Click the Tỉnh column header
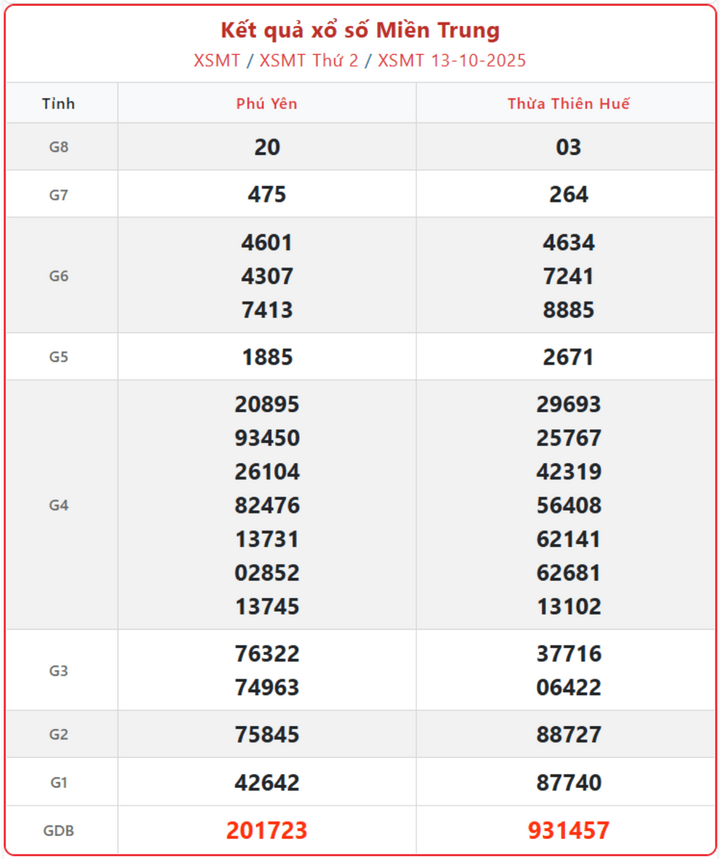Image resolution: width=720 pixels, height=859 pixels. [x=59, y=104]
